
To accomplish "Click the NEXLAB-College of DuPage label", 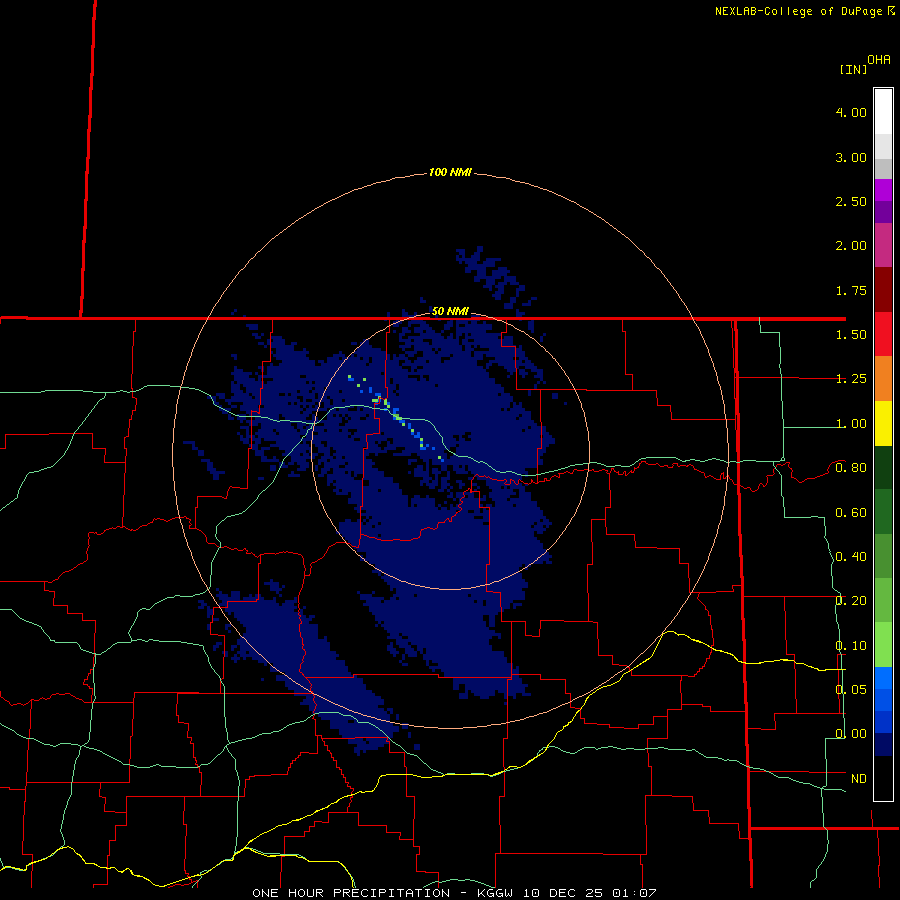I will 800,11.
